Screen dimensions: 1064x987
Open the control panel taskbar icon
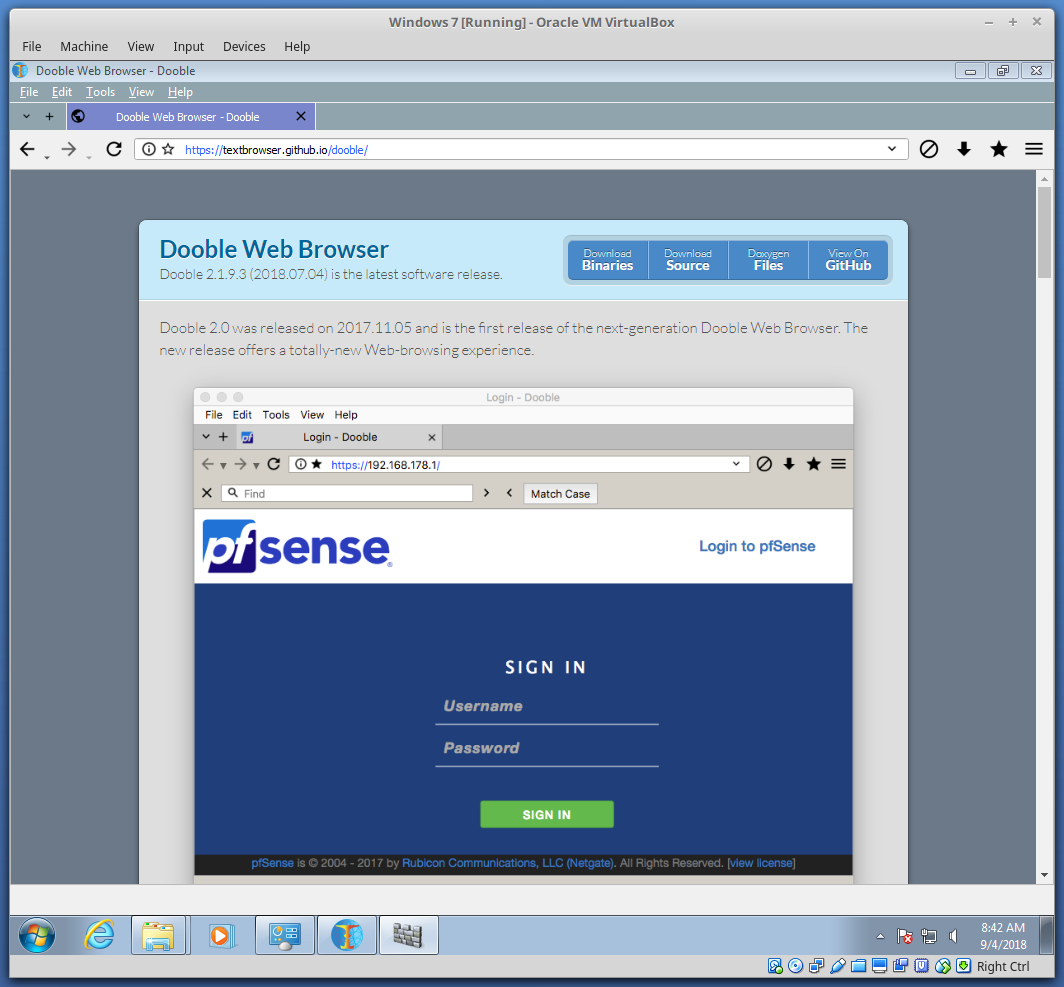[x=284, y=935]
